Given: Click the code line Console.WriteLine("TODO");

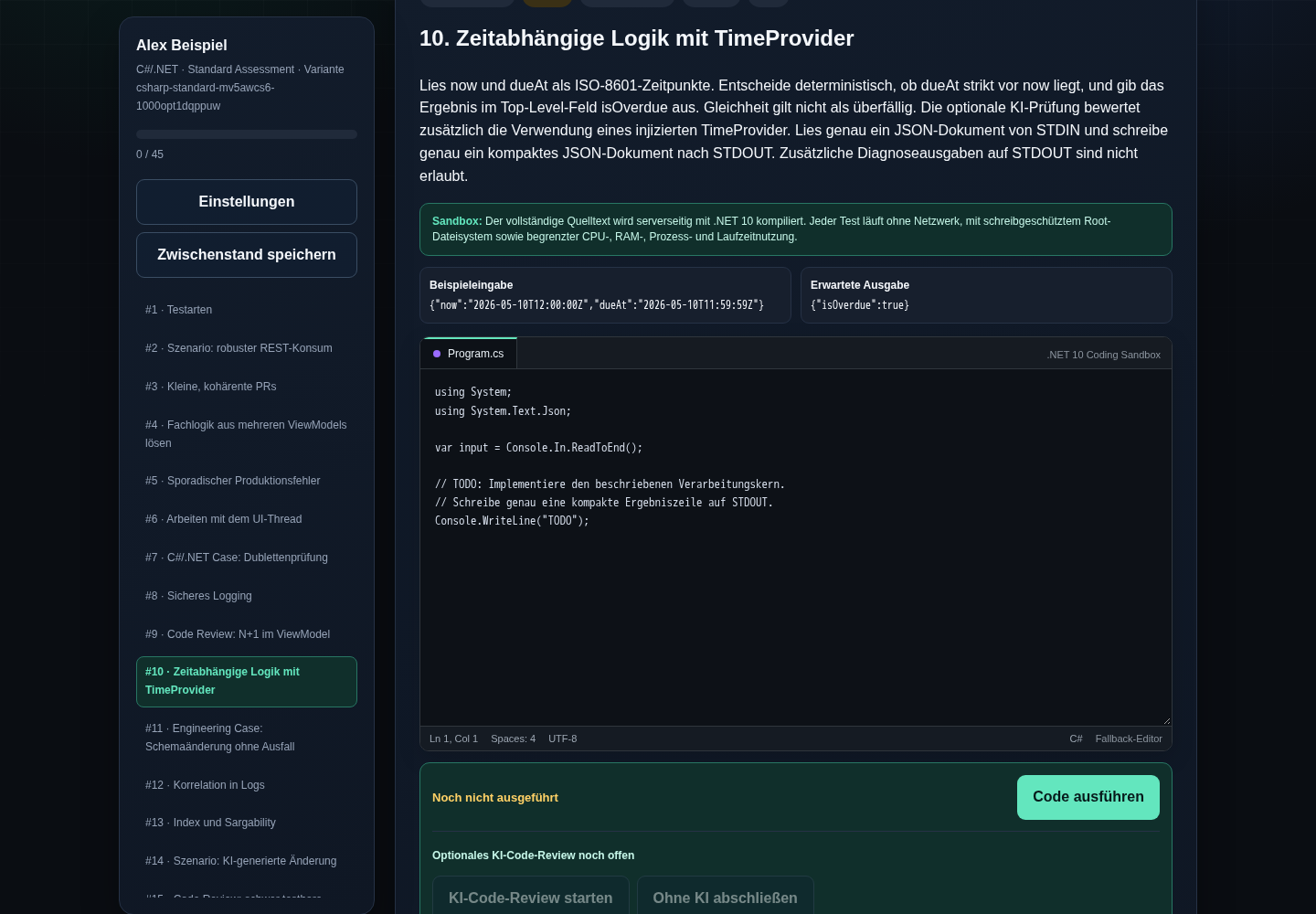Looking at the screenshot, I should pos(512,521).
